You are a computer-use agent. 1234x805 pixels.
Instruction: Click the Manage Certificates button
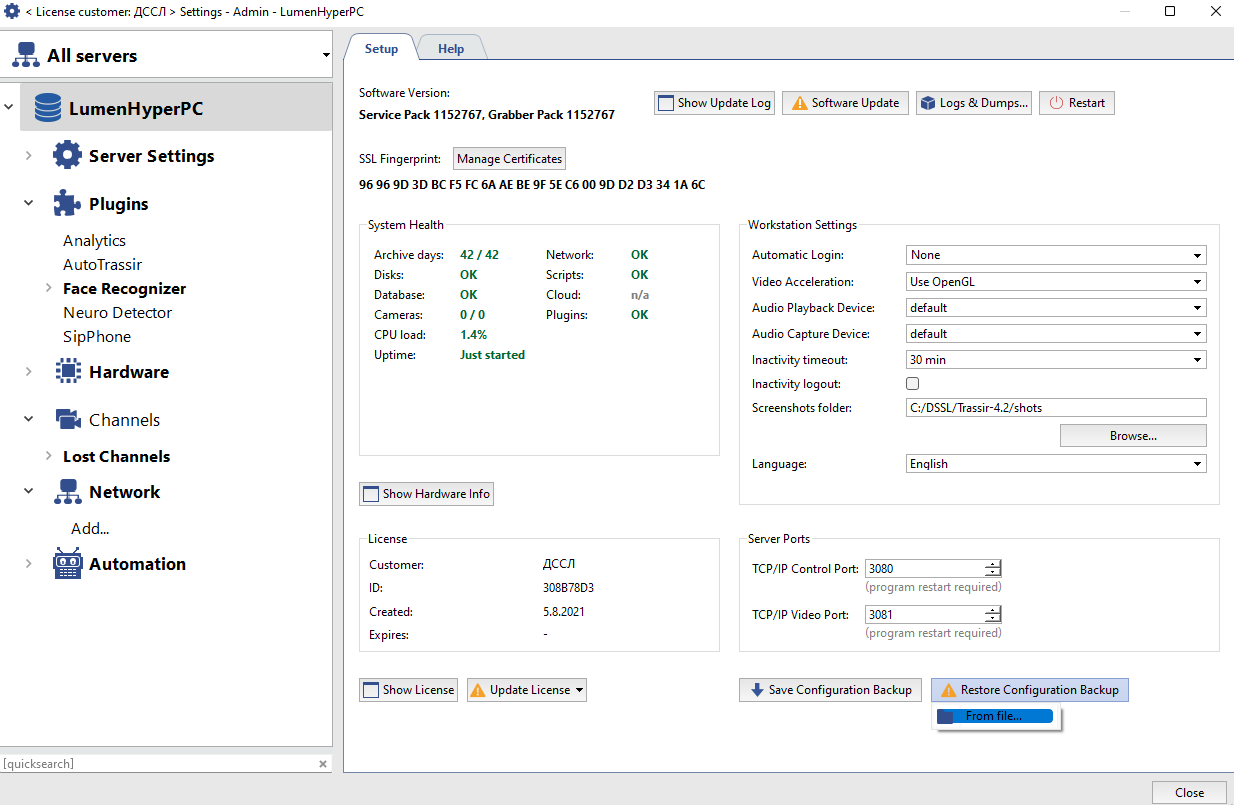510,159
